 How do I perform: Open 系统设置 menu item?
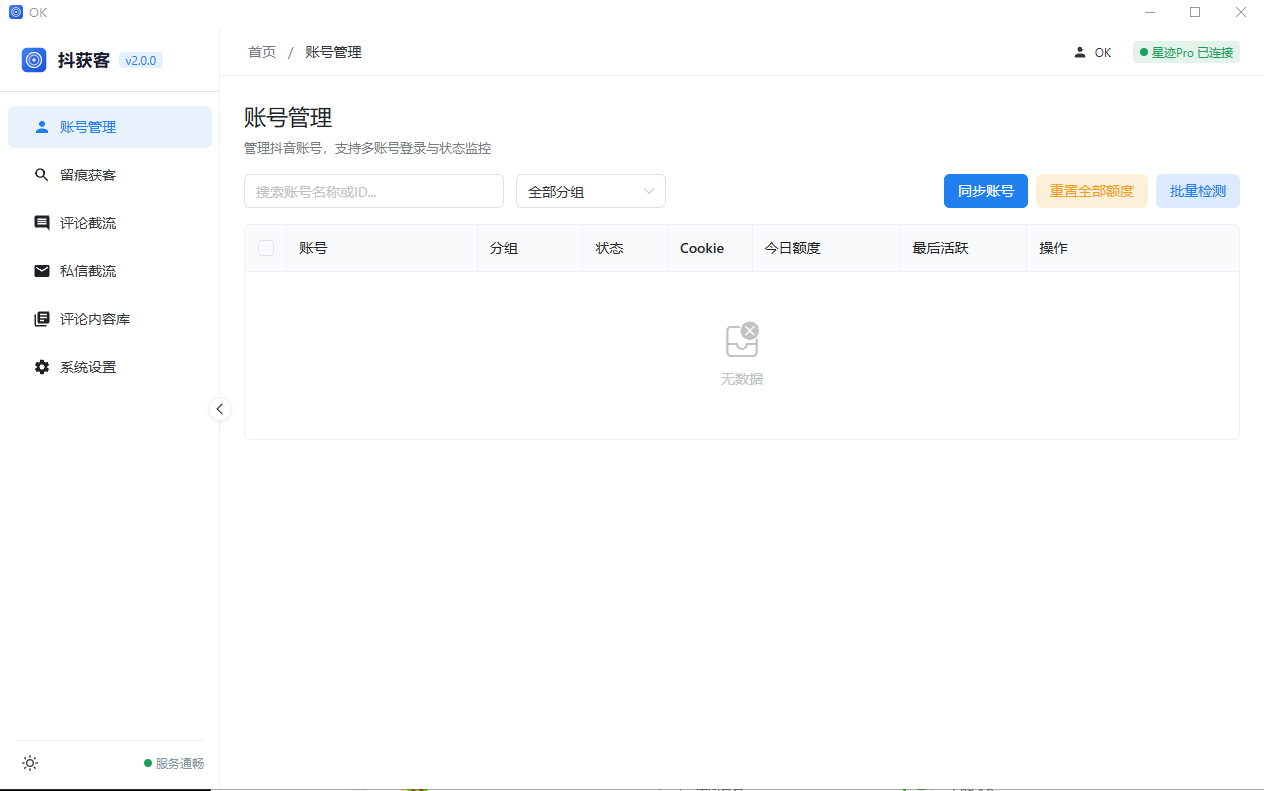coord(110,367)
